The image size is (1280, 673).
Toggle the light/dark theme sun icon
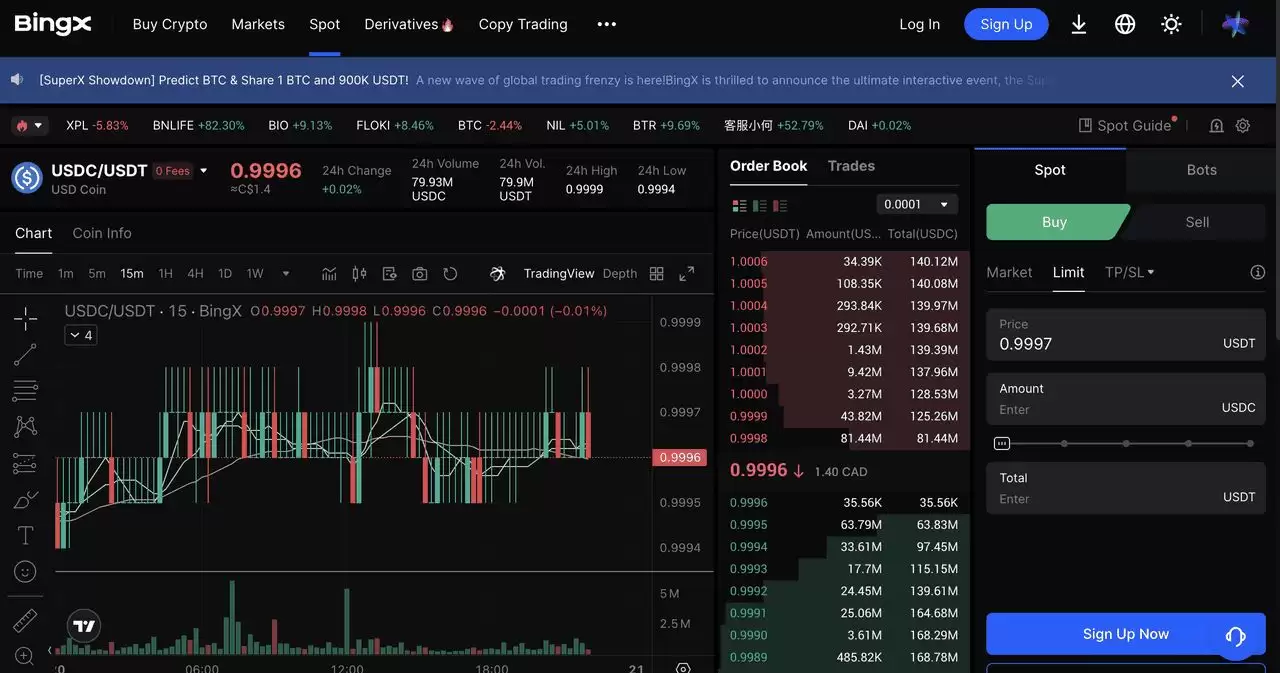coord(1171,23)
